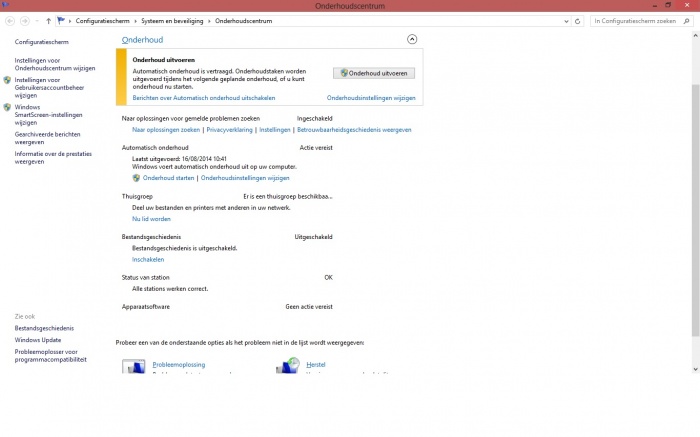Screen dimensions: 700x437
Task: Click the scrollbar down arrow
Action: pyautogui.click(x=695, y=369)
